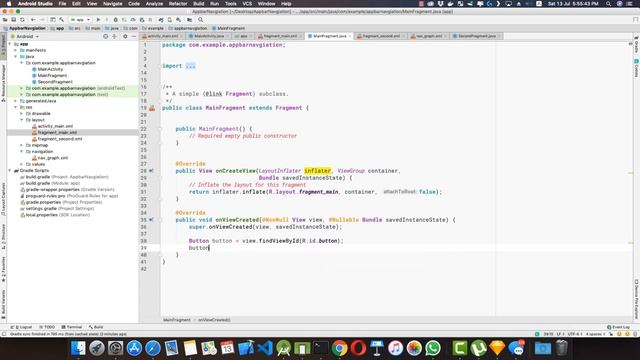Switch to the SecondFragment.java editor tab
The image size is (640, 360).
pyautogui.click(x=476, y=36)
